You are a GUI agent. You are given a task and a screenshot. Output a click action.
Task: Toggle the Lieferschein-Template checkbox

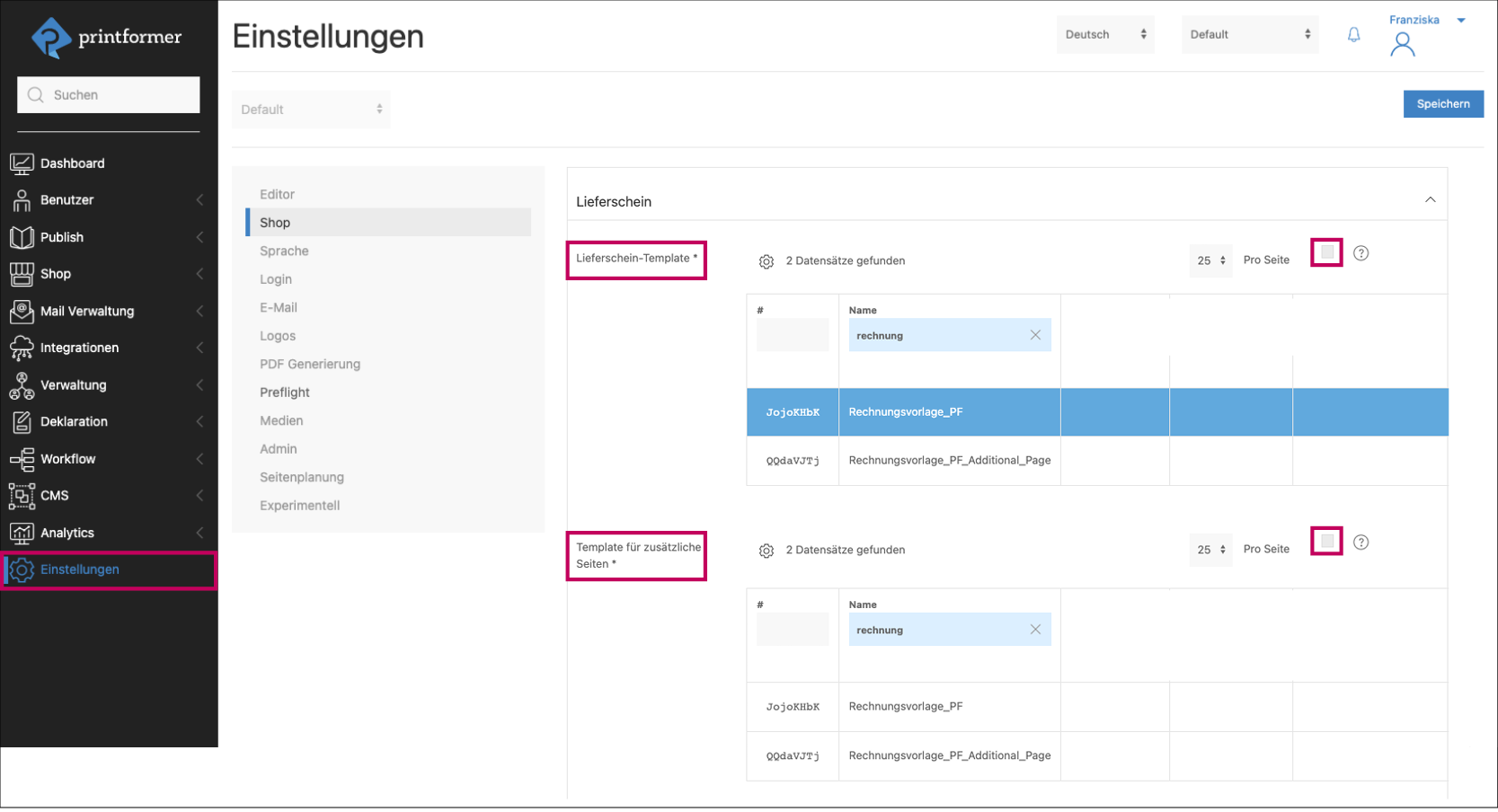coord(1326,252)
